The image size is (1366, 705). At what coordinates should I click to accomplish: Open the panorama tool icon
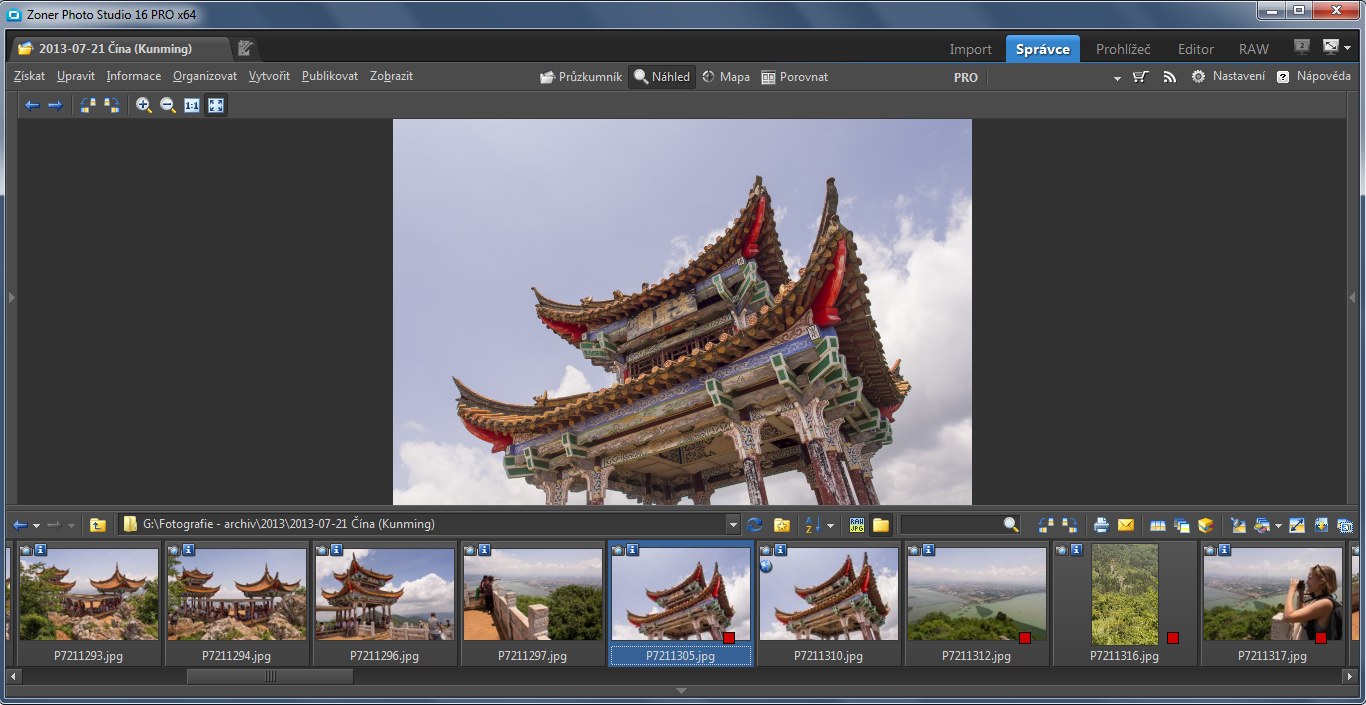click(1158, 525)
